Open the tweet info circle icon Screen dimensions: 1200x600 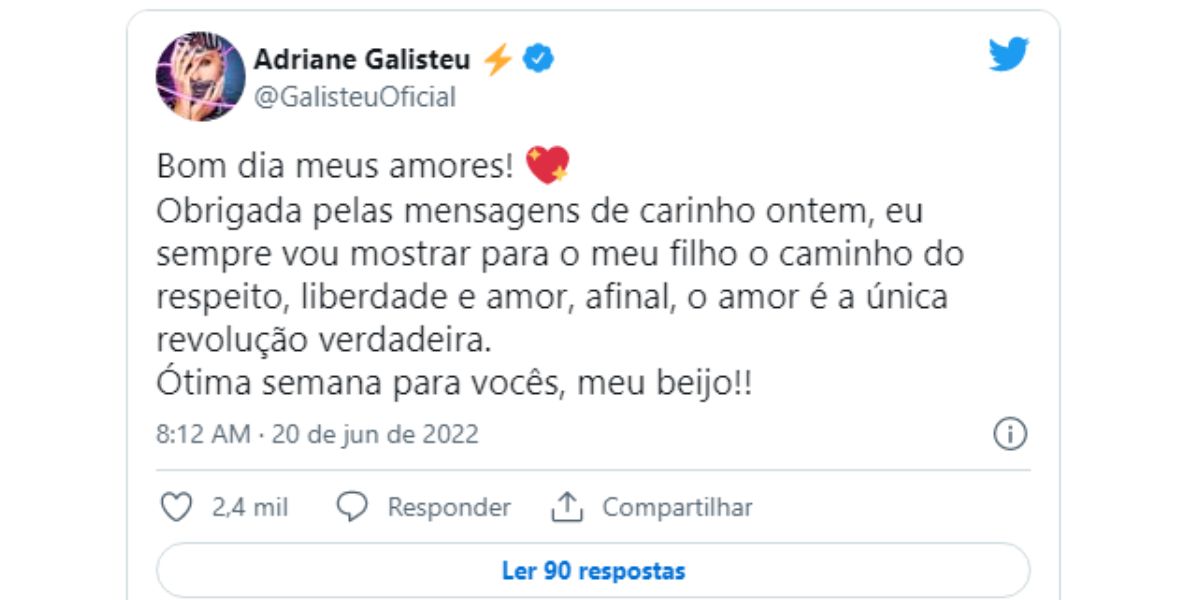pyautogui.click(x=1010, y=434)
